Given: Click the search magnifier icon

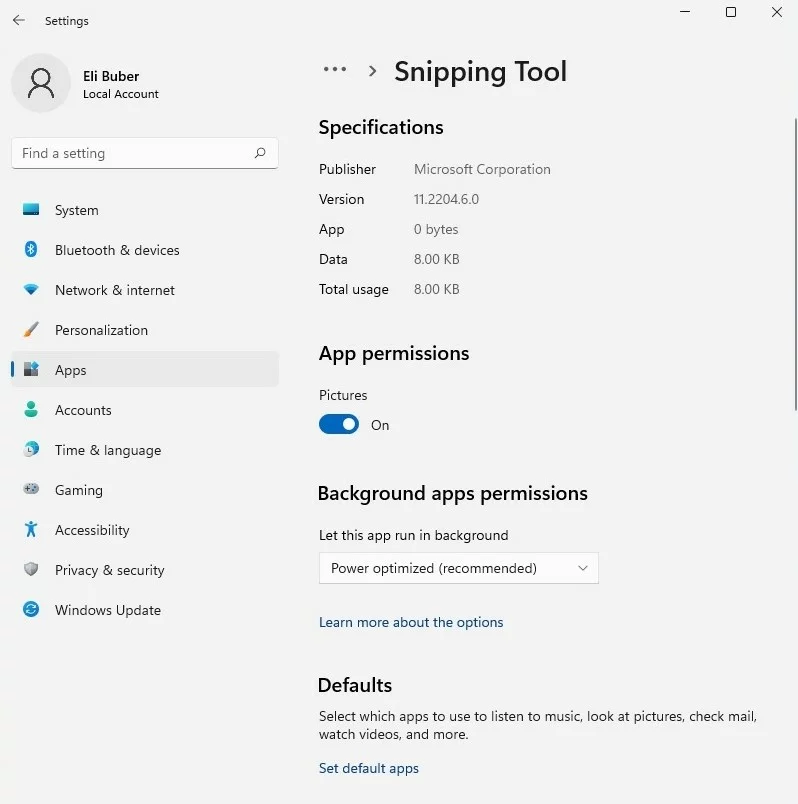Looking at the screenshot, I should click(260, 153).
